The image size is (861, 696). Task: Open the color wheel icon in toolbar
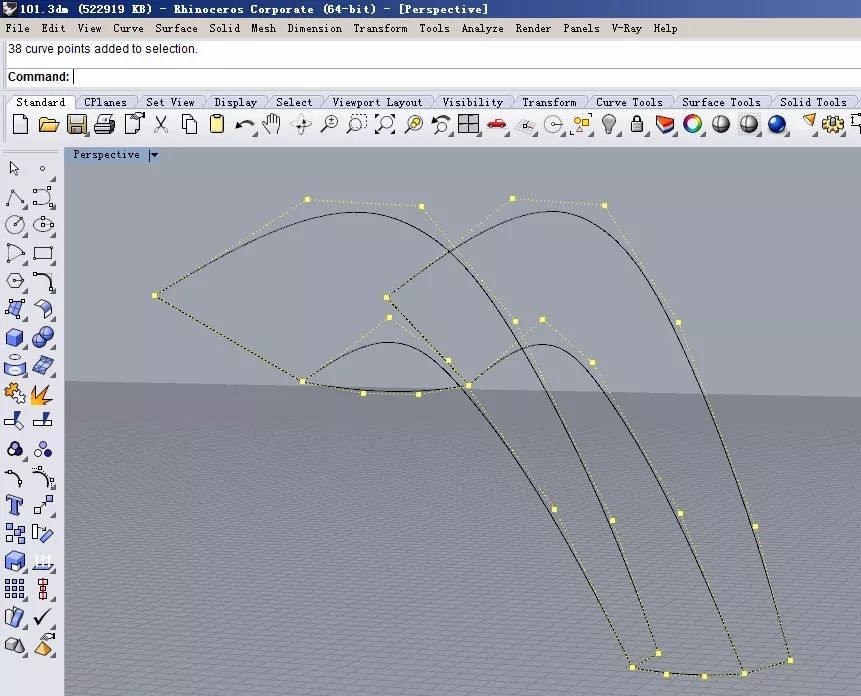692,125
